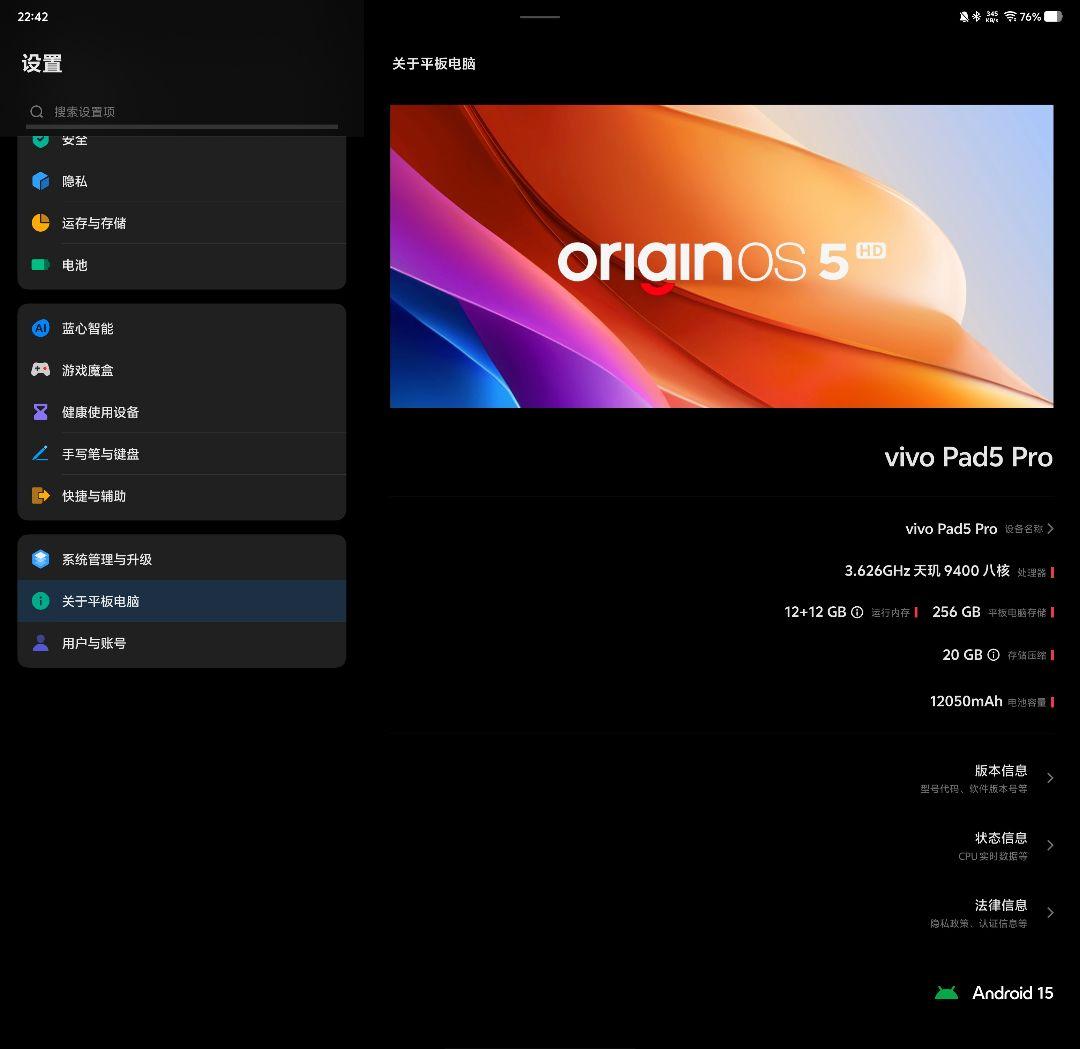Screen dimensions: 1080x1049
Task: Open 电池 (Battery) settings via its icon
Action: 40,264
